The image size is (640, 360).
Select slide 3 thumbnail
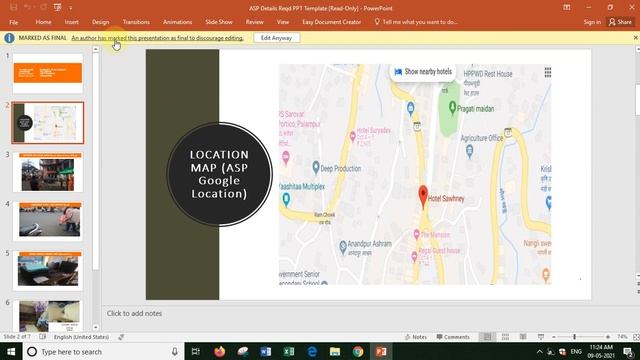[x=48, y=172]
